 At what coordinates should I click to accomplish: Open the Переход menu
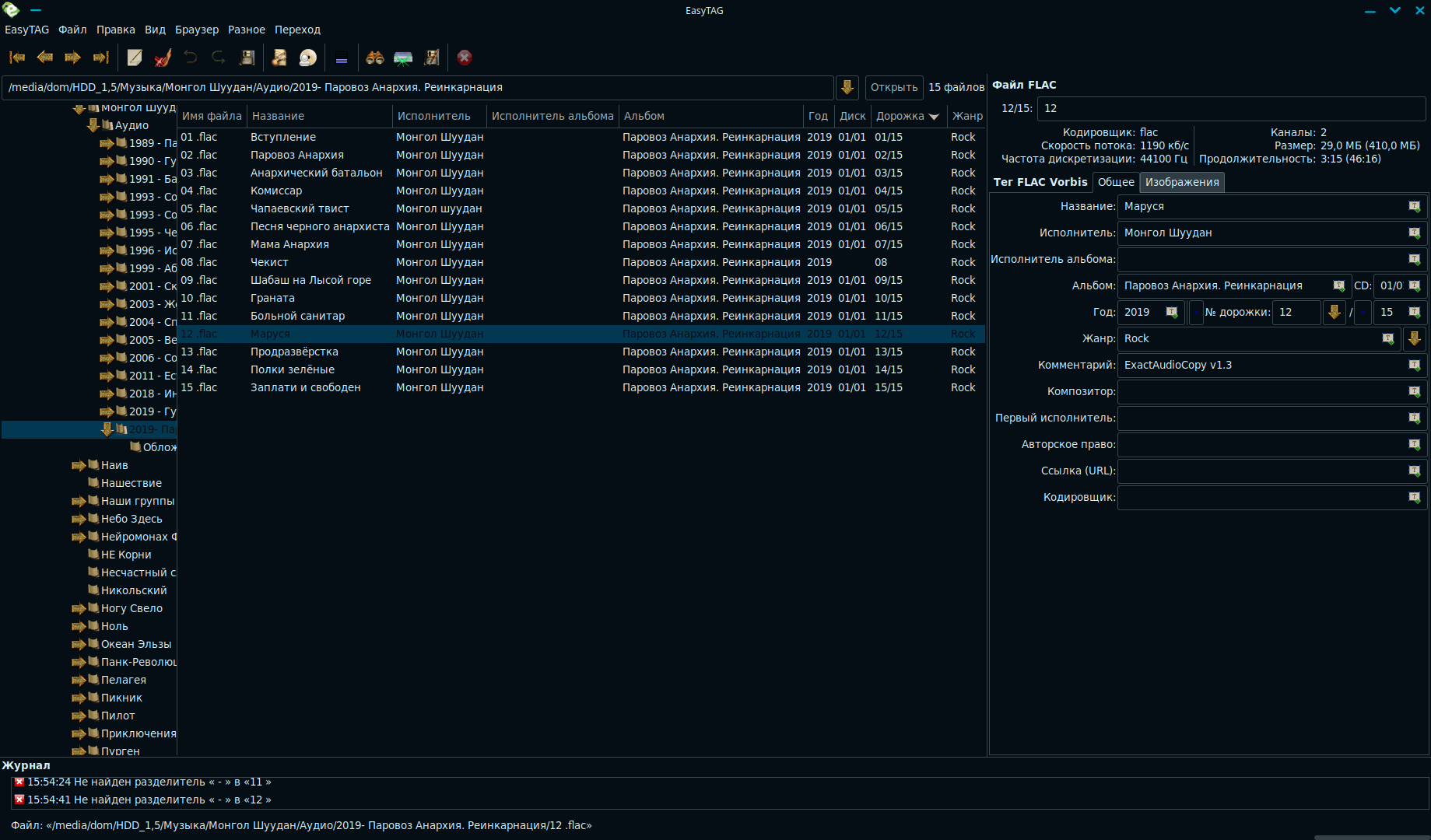click(x=297, y=30)
